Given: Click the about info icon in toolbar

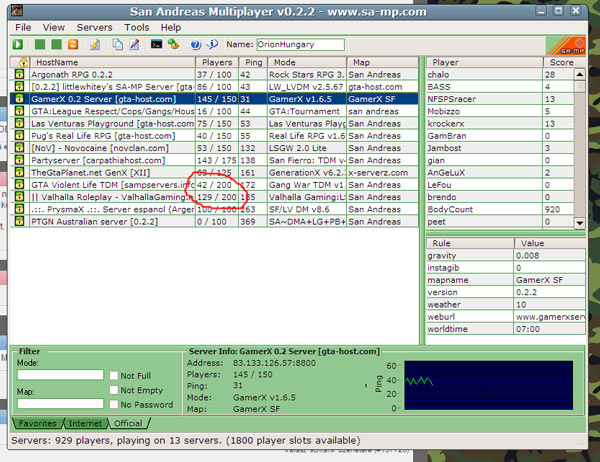Looking at the screenshot, I should click(212, 45).
